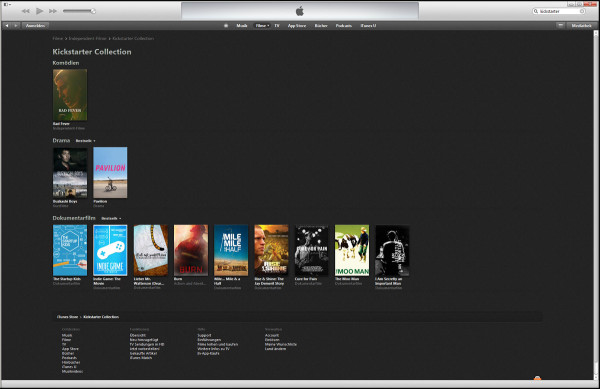The image size is (600, 389).
Task: Open footer Account link
Action: [272, 335]
